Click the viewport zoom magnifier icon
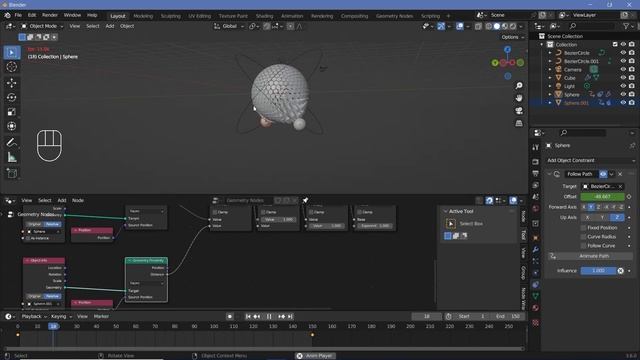 (519, 86)
